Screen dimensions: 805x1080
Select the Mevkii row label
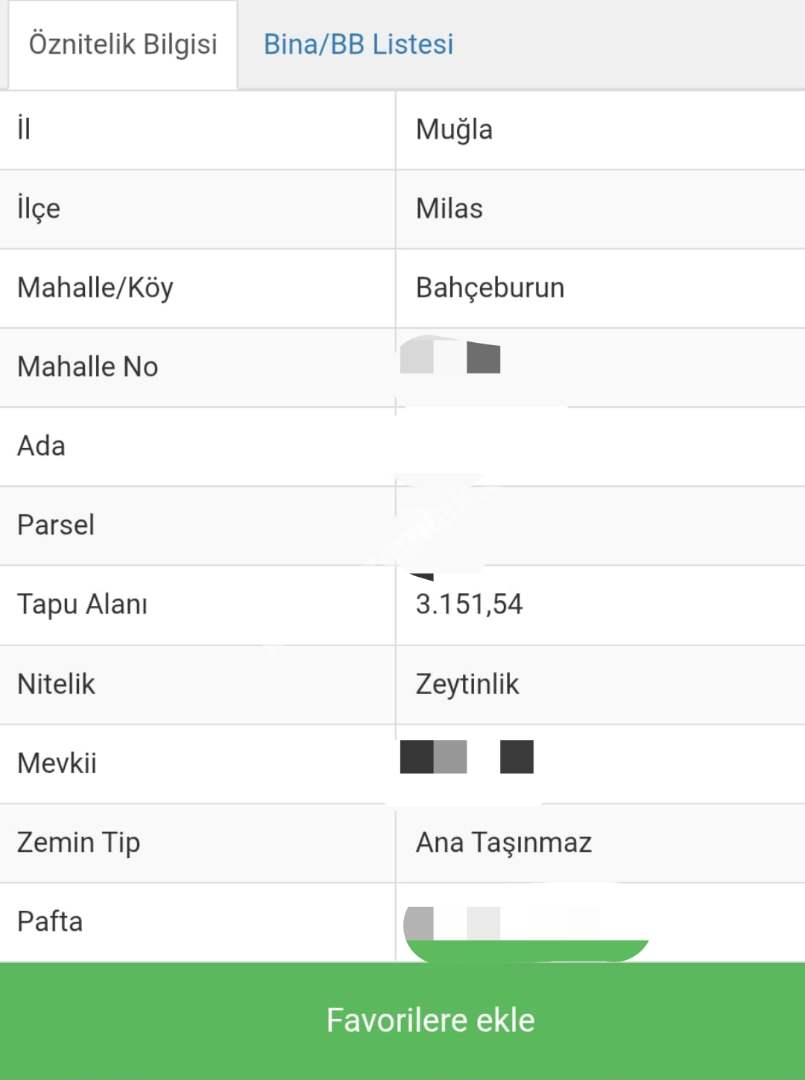tap(57, 763)
